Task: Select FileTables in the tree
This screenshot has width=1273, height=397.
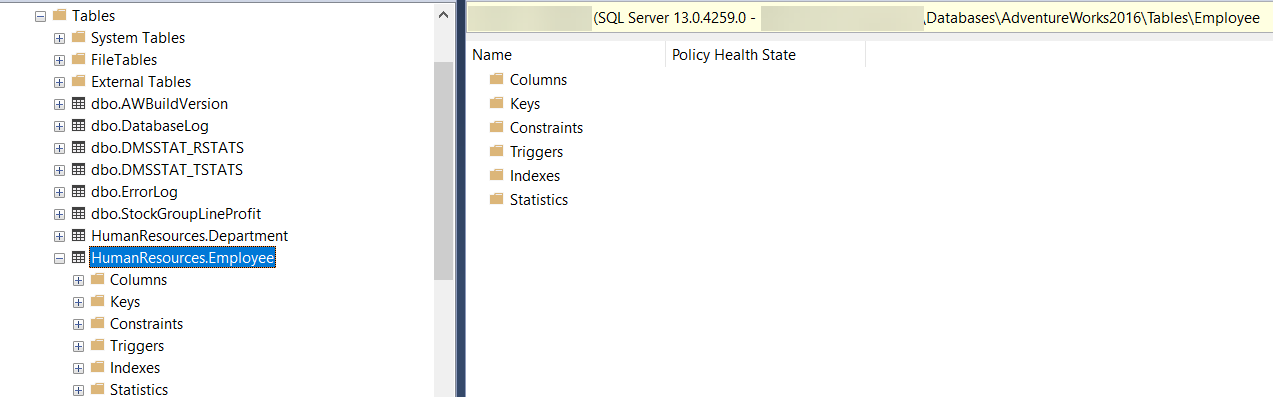Action: point(124,60)
